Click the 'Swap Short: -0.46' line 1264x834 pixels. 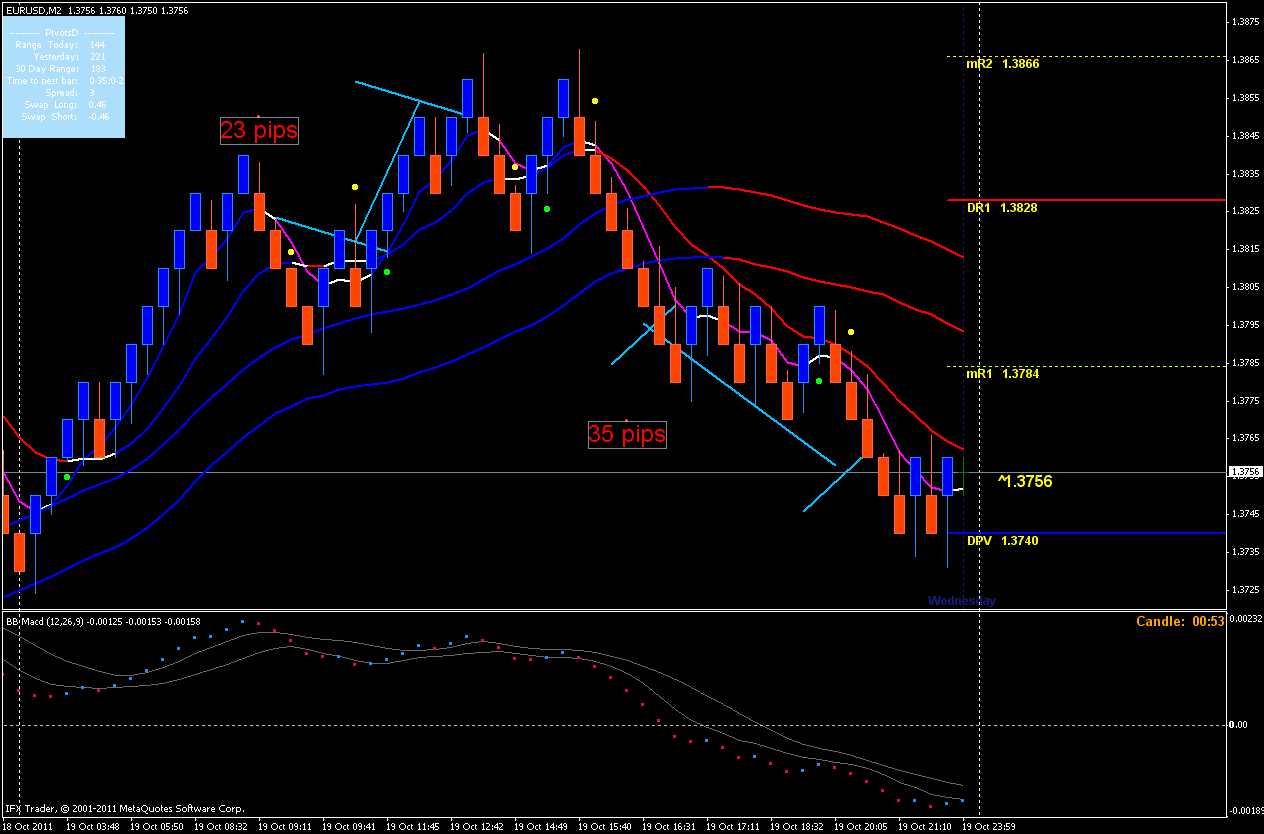coord(65,117)
